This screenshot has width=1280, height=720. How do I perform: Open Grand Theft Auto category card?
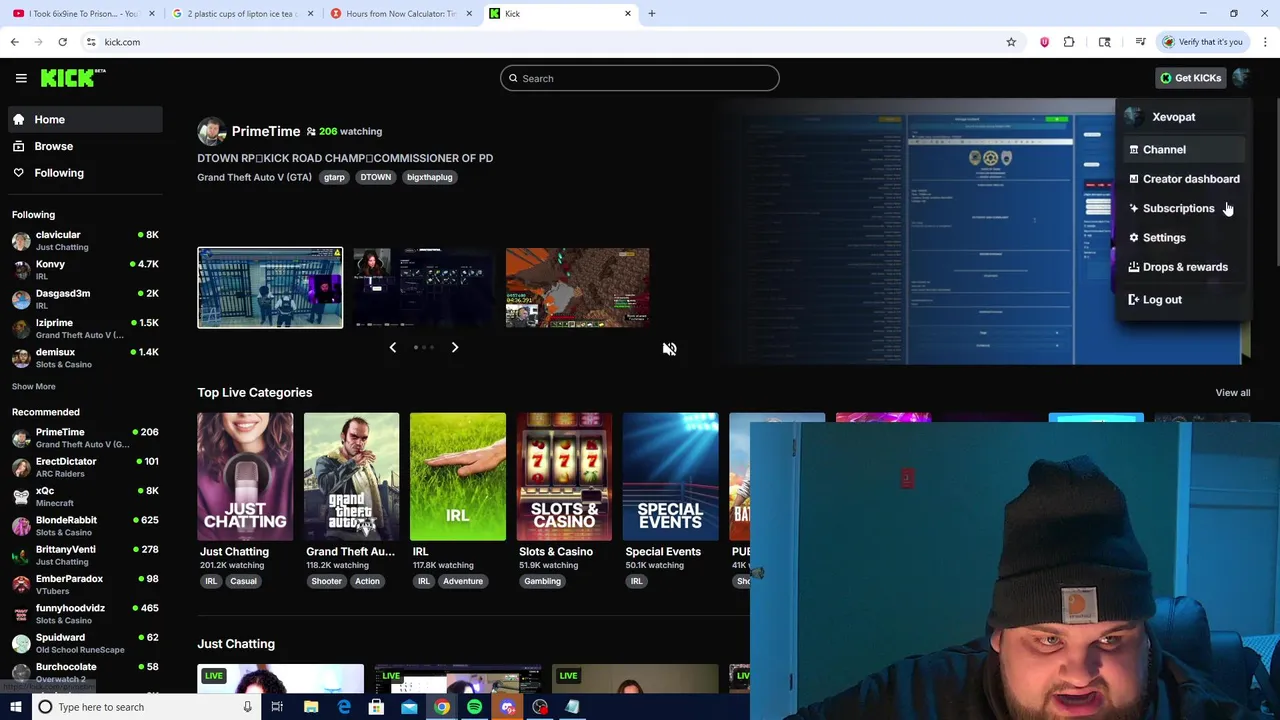tap(351, 476)
